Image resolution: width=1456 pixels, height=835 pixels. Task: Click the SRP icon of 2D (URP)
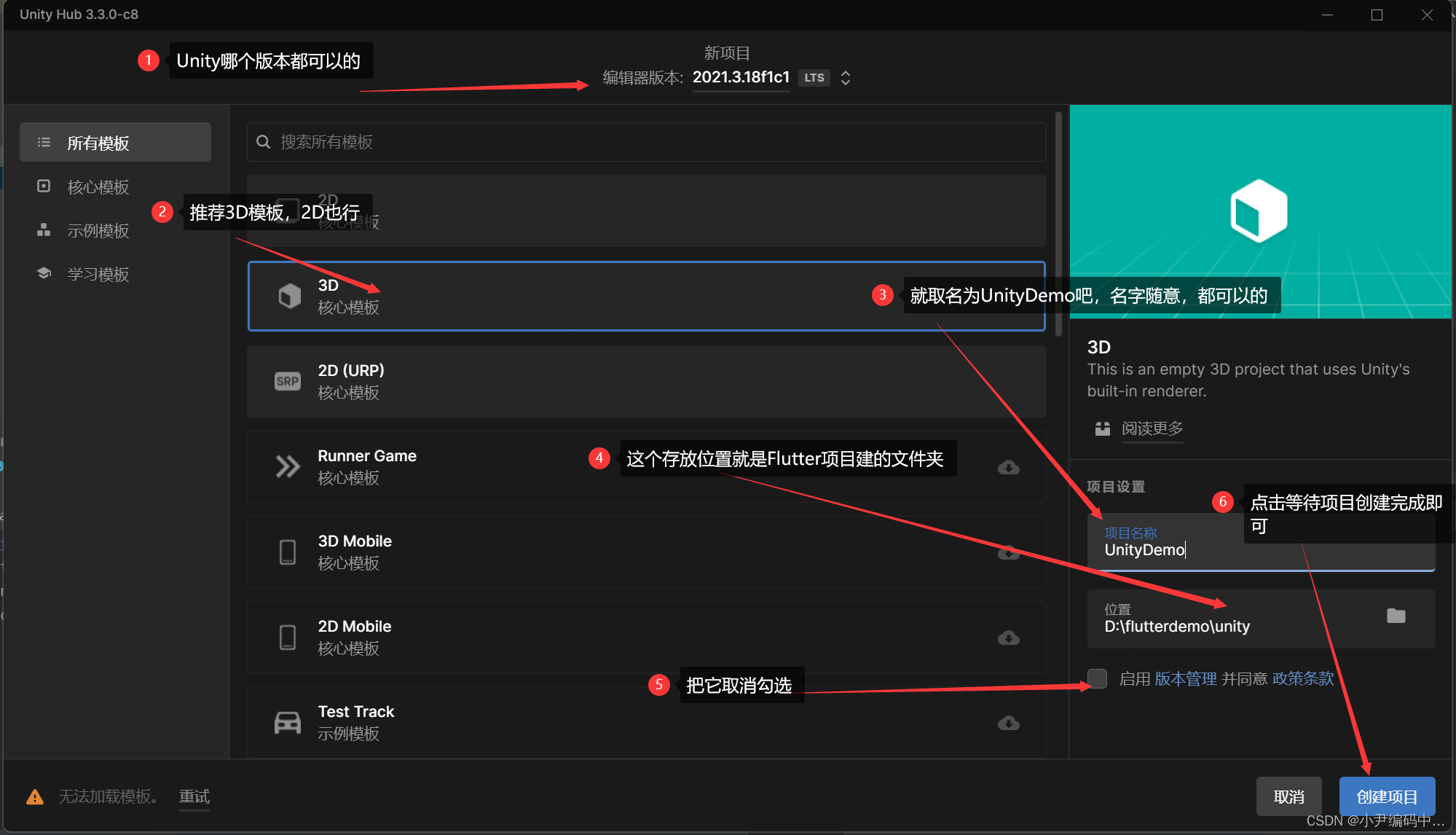[x=287, y=381]
